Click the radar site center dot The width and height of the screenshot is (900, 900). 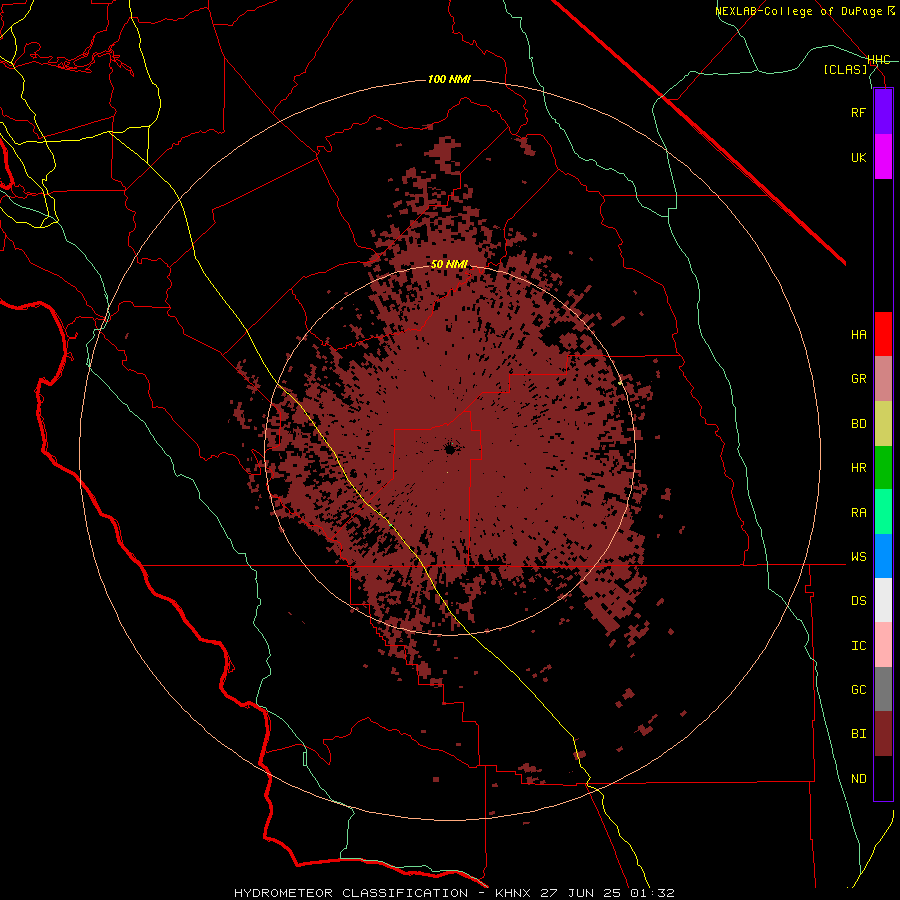click(450, 449)
